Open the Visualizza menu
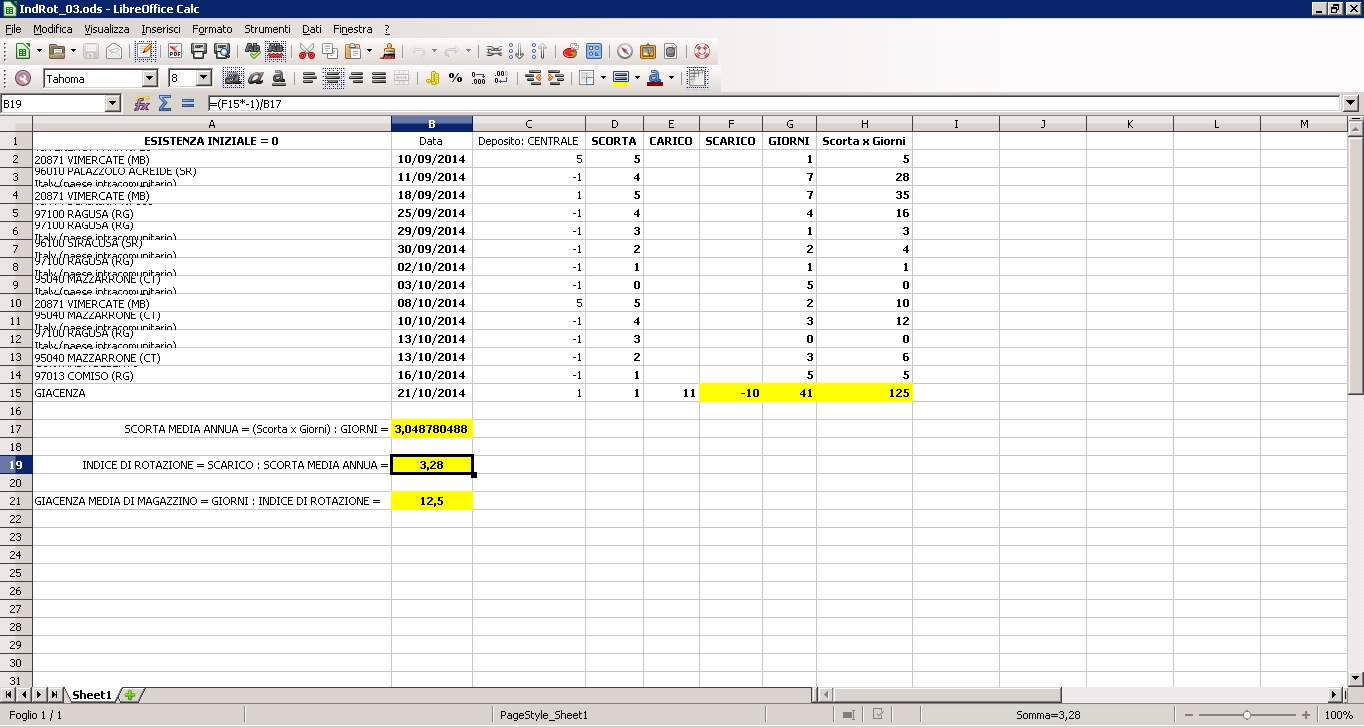Screen dimensions: 1364x728 coord(107,29)
